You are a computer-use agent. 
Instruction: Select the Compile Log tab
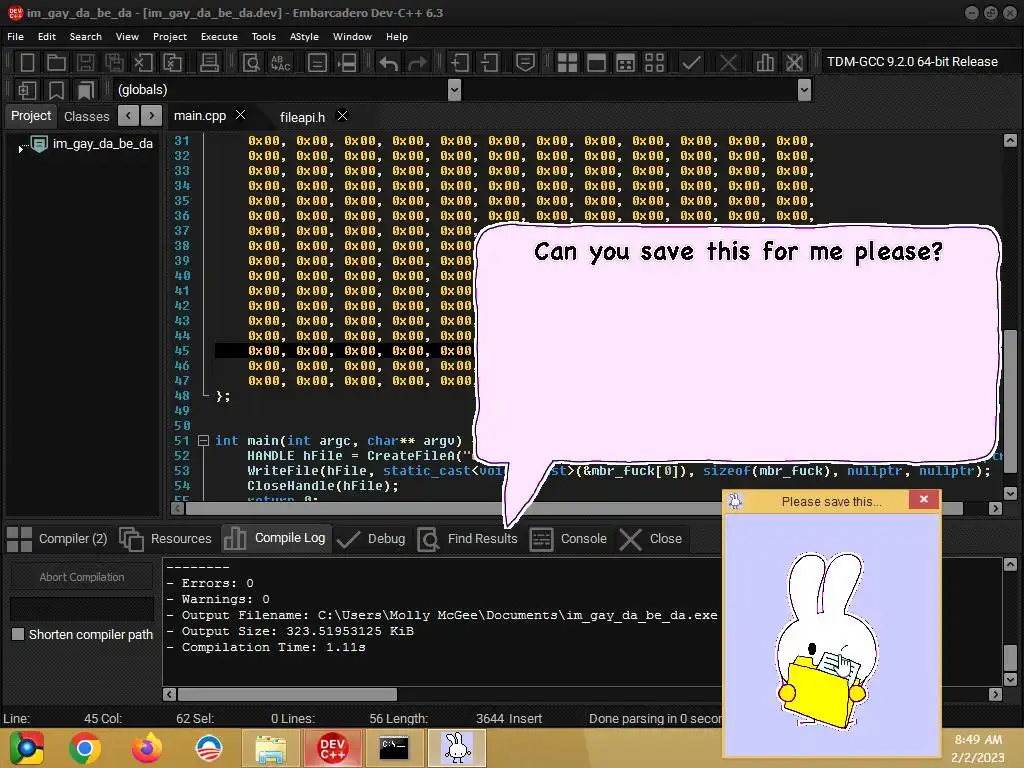coord(276,538)
